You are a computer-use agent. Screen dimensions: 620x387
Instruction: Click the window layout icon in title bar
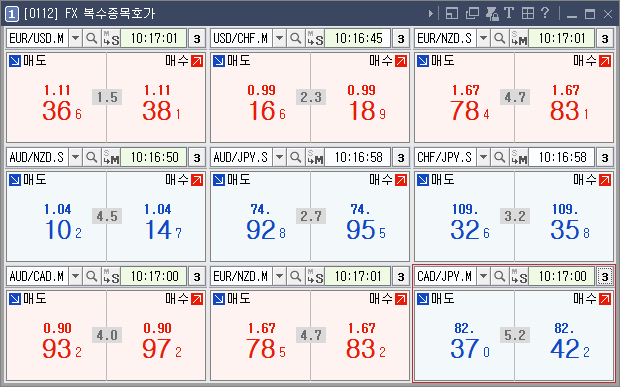[x=452, y=13]
